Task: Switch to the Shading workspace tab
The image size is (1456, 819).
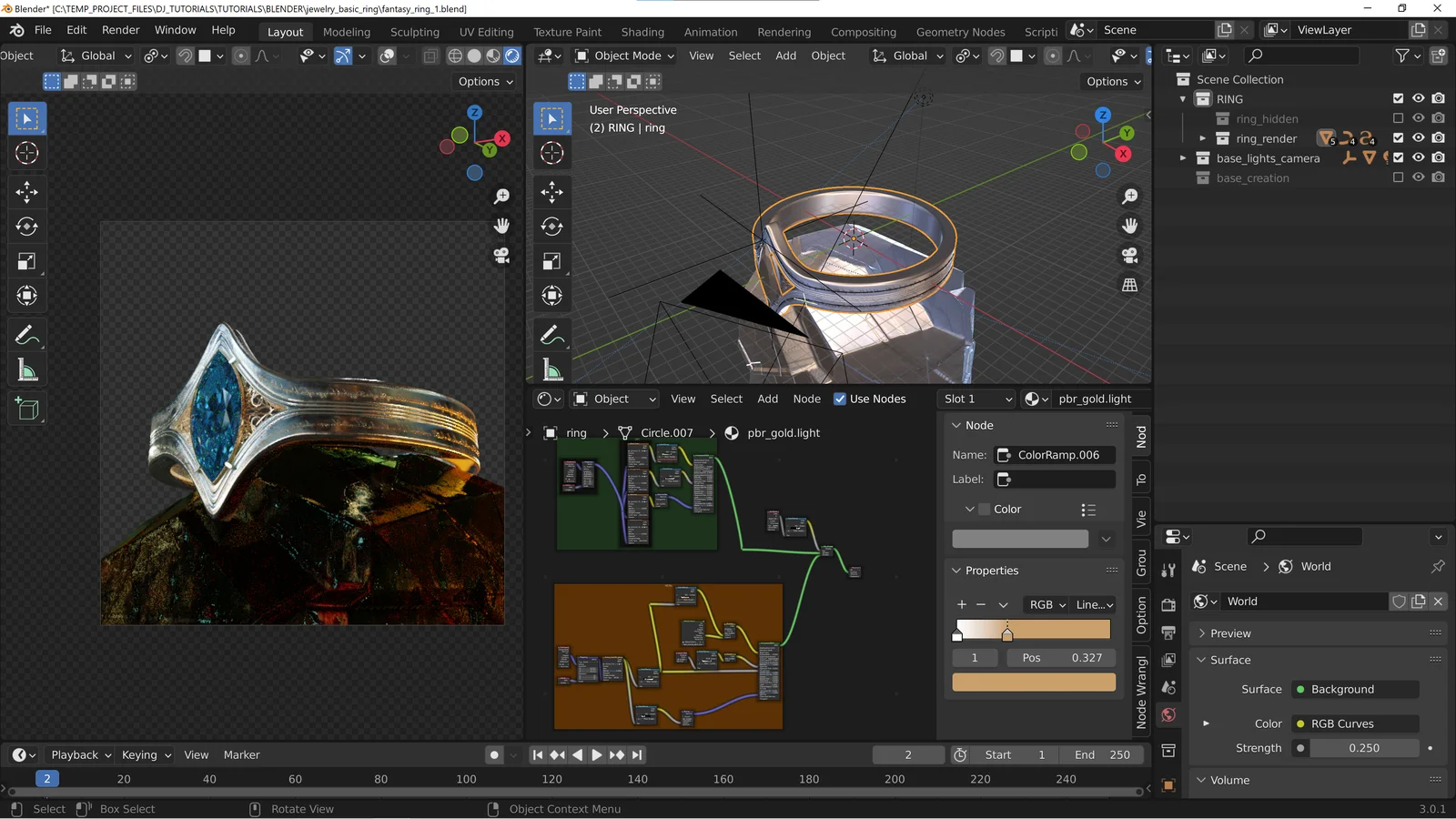Action: (x=642, y=32)
